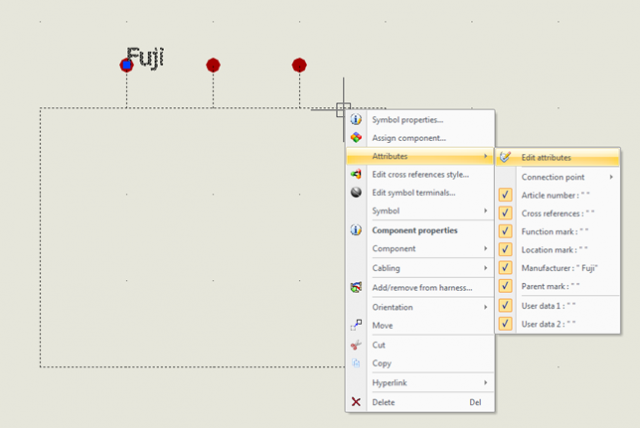Click the Copy pages icon
The width and height of the screenshot is (640, 428).
[x=356, y=363]
